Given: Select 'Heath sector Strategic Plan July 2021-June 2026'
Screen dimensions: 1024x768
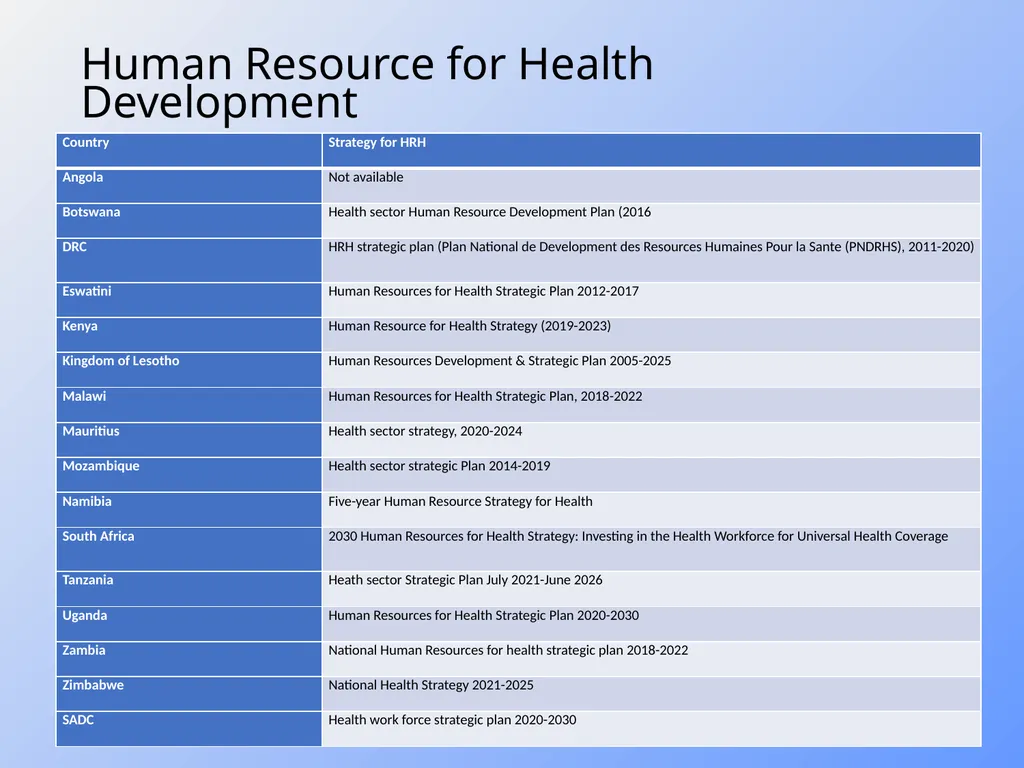Looking at the screenshot, I should pos(651,588).
